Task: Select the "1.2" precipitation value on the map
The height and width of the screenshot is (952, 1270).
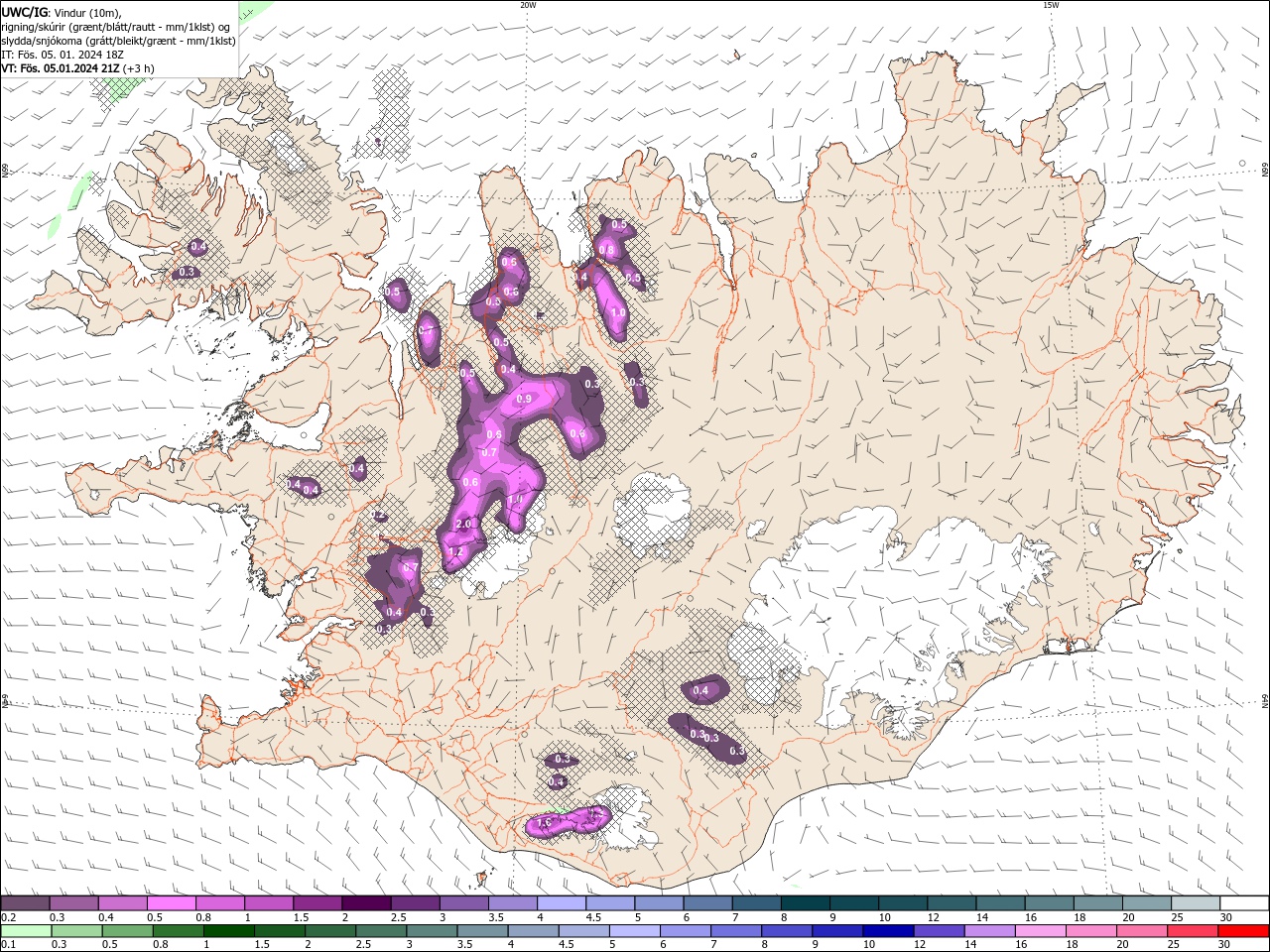Action: (x=456, y=551)
